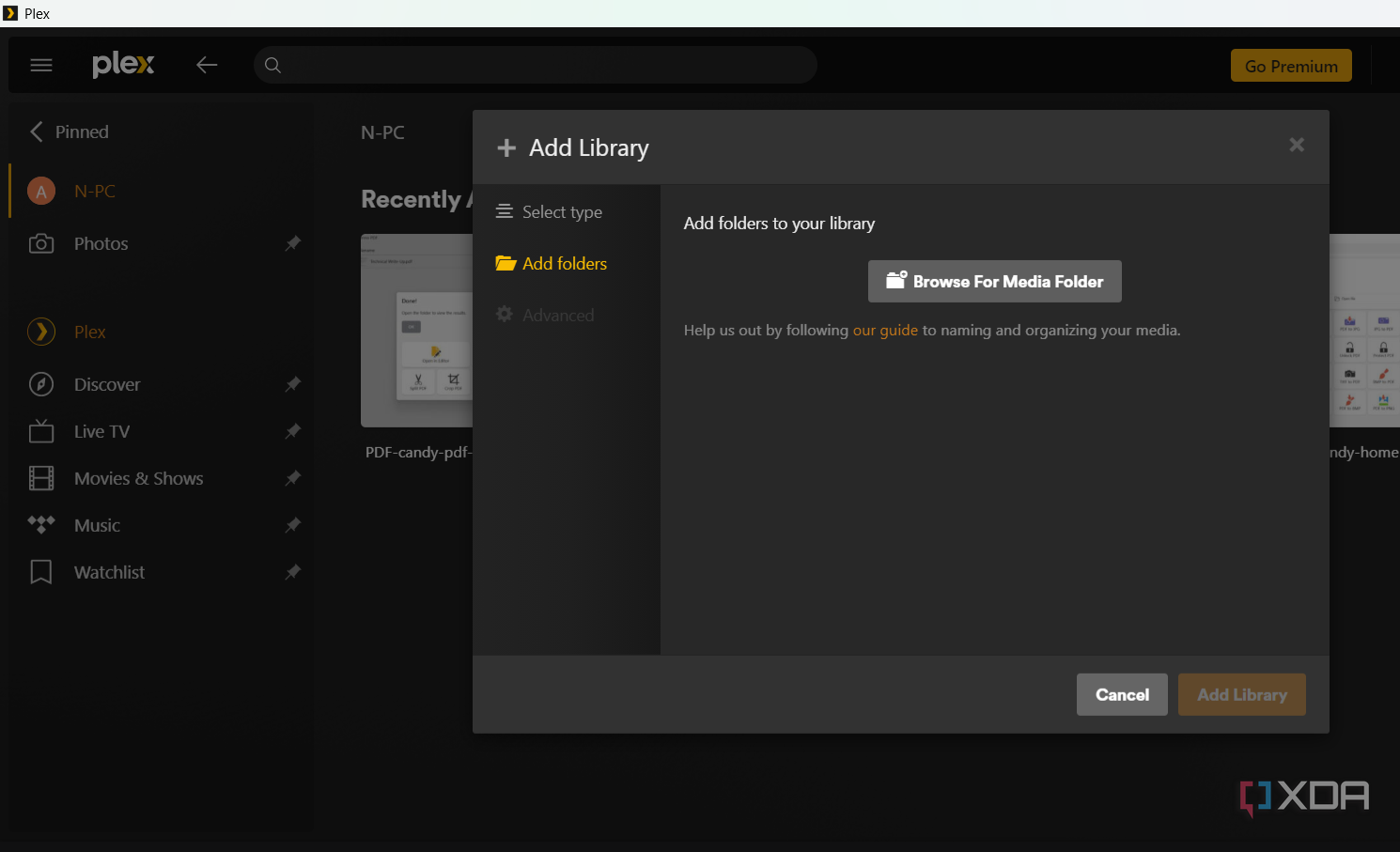This screenshot has height=852, width=1400.
Task: Unpin the Photos library
Action: pos(293,243)
